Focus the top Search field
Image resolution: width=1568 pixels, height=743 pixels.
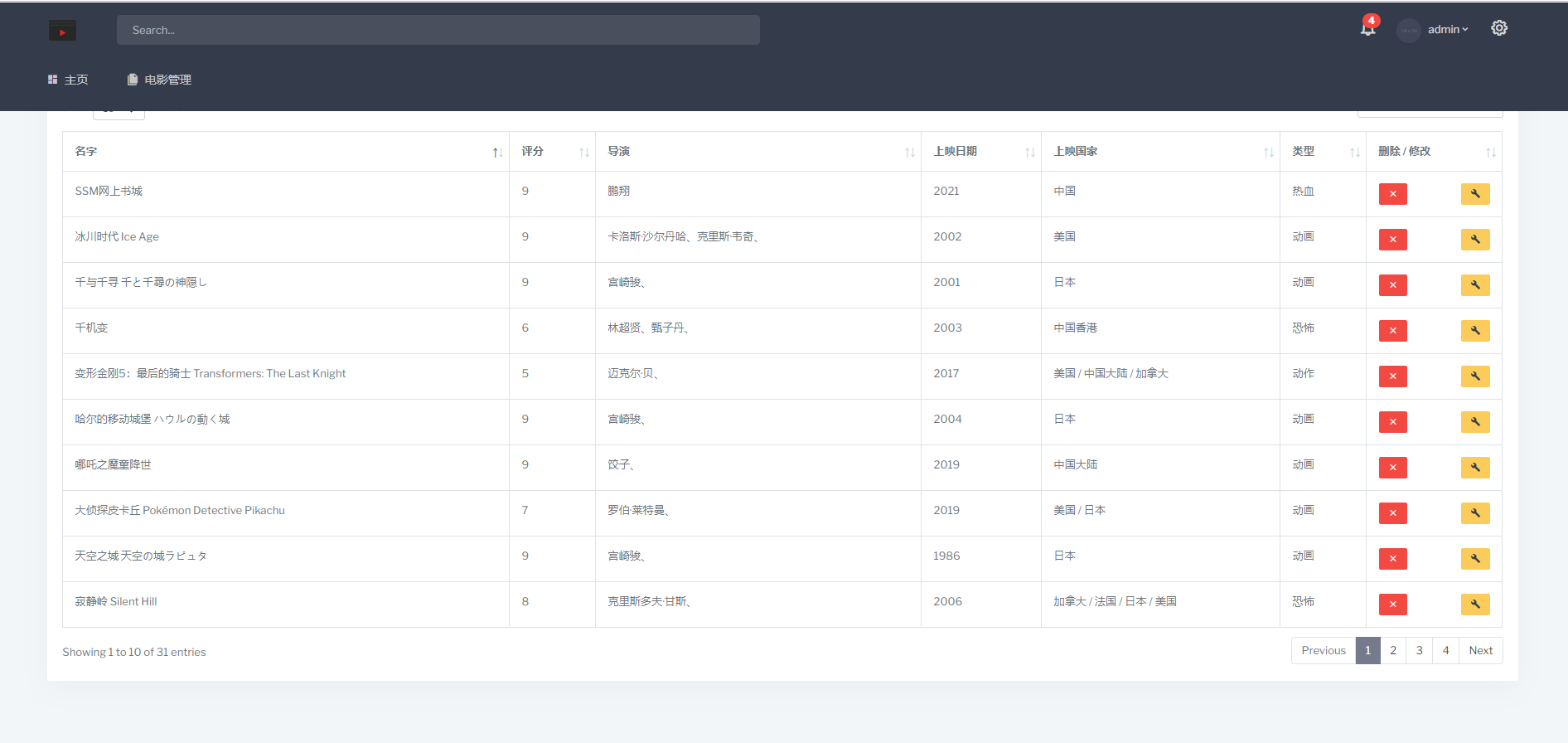pyautogui.click(x=438, y=30)
